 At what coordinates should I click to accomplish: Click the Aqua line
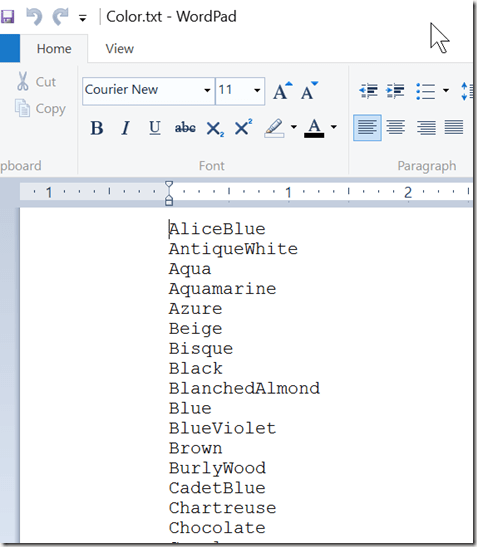tap(190, 270)
